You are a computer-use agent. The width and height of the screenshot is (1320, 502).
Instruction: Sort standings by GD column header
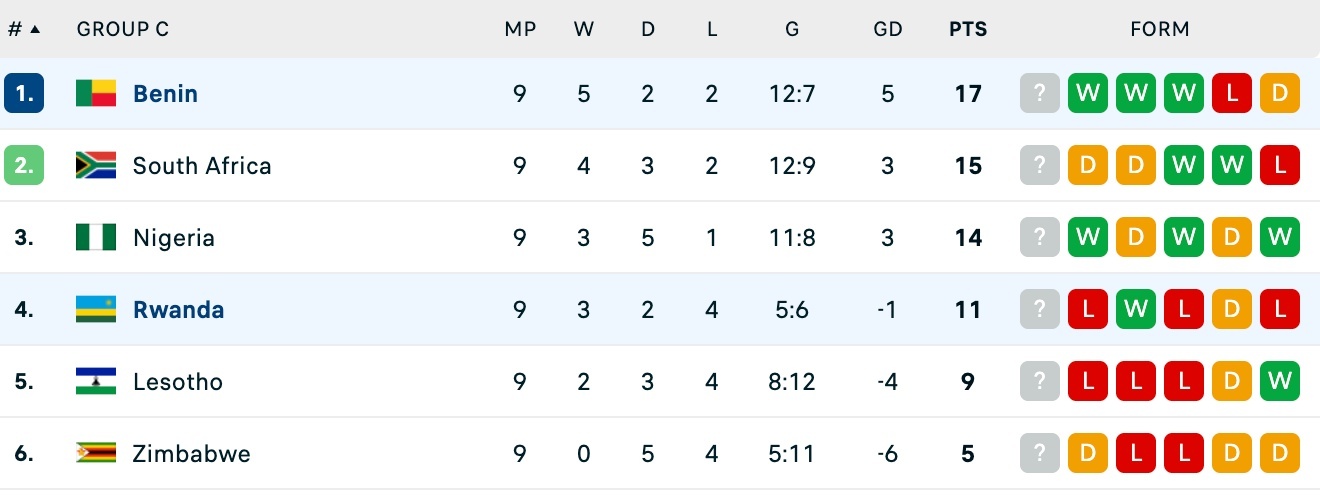pos(888,29)
